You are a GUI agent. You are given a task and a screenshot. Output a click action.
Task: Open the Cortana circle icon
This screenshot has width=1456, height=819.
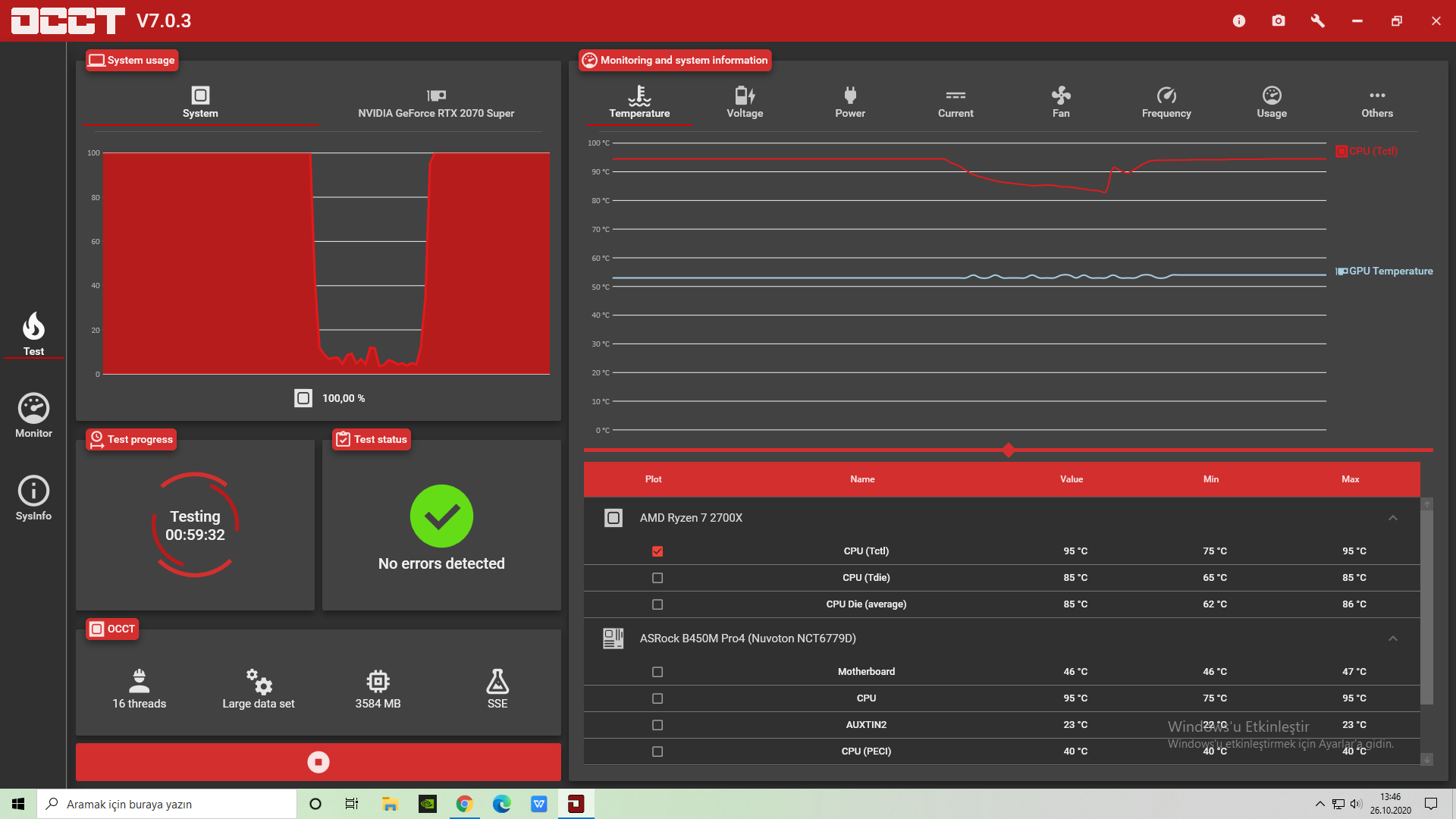(x=315, y=804)
